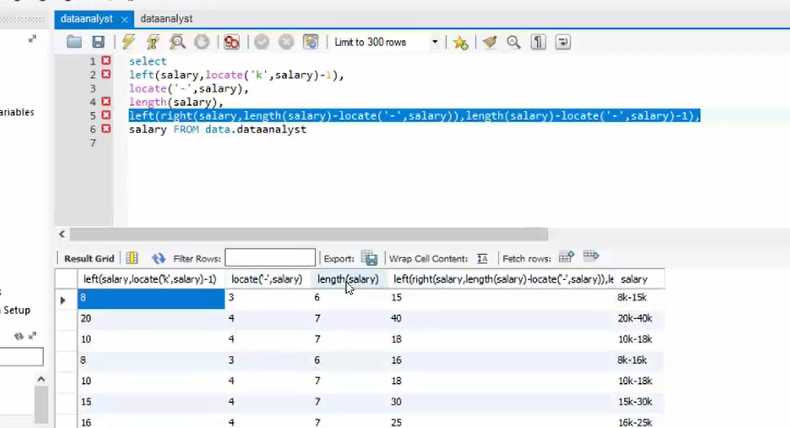Save the script using the floppy disk icon

tap(98, 42)
